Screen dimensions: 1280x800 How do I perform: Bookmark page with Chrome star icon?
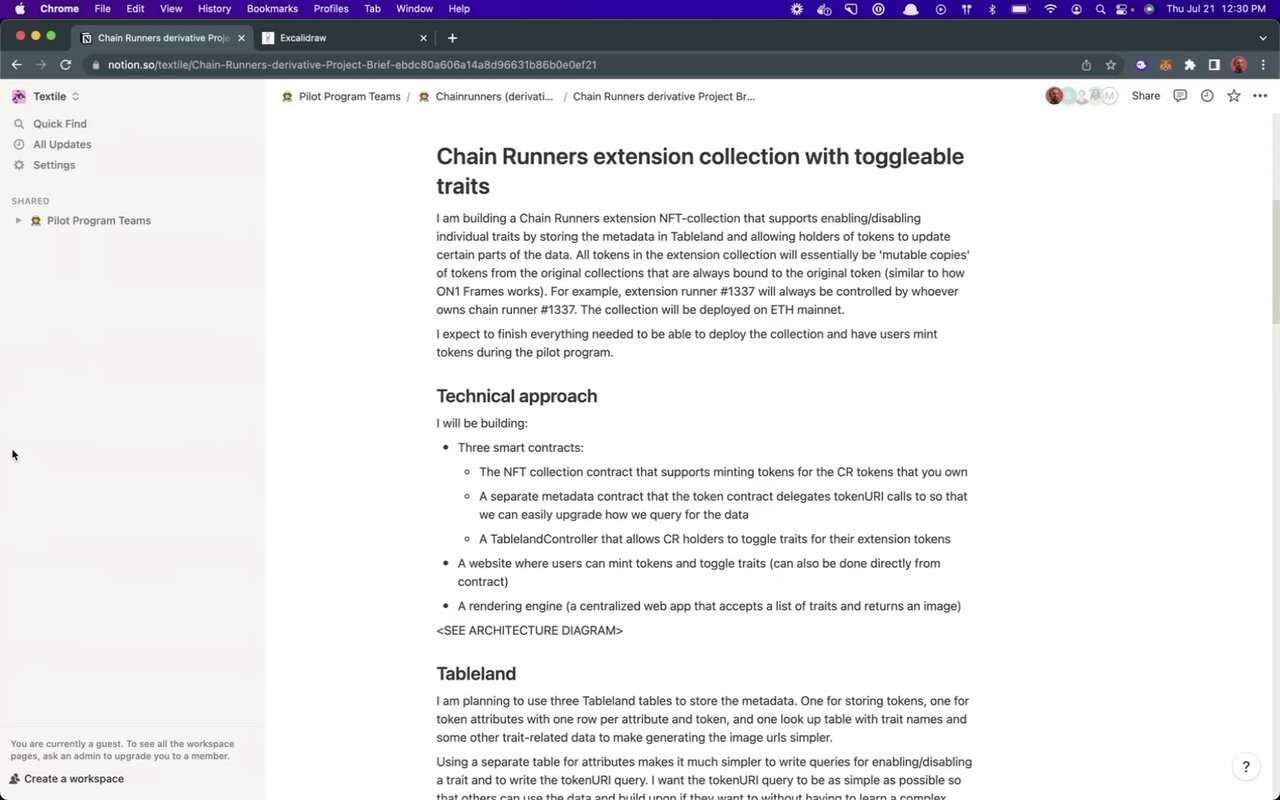click(1110, 65)
